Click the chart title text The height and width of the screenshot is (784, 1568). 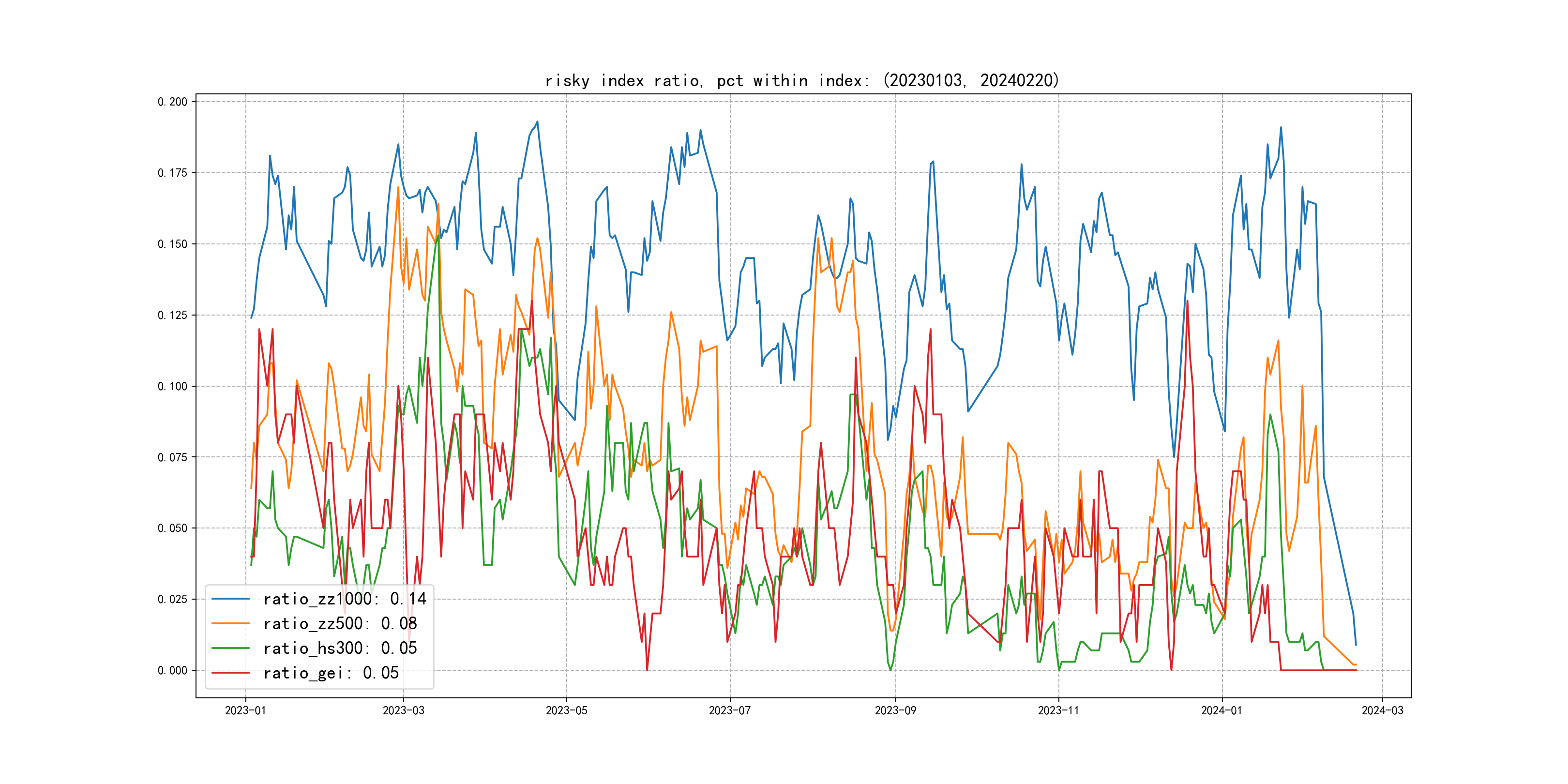click(801, 80)
